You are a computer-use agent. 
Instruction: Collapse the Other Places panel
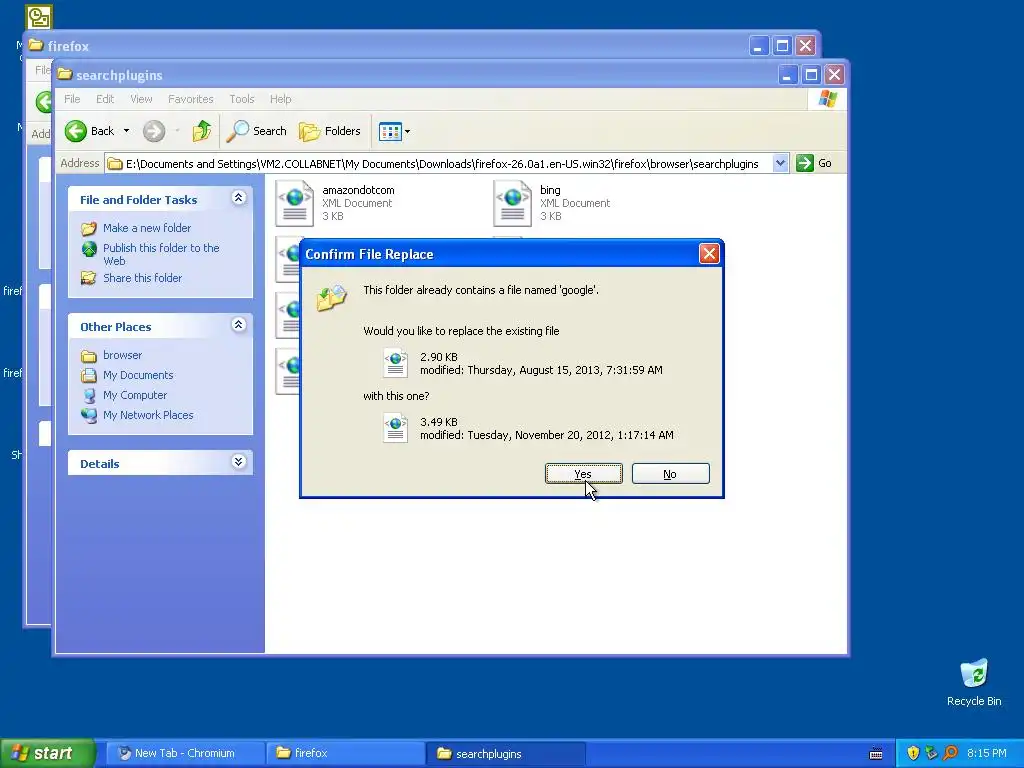tap(239, 325)
